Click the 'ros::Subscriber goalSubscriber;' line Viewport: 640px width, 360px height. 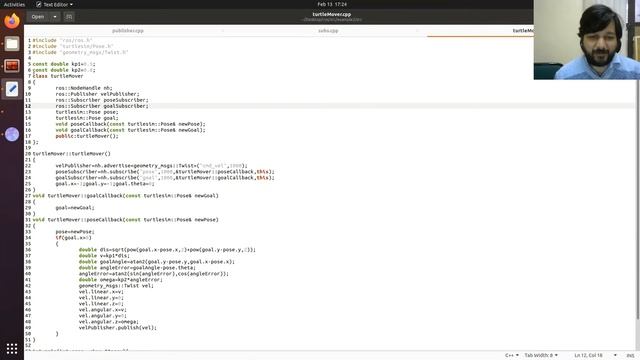102,106
